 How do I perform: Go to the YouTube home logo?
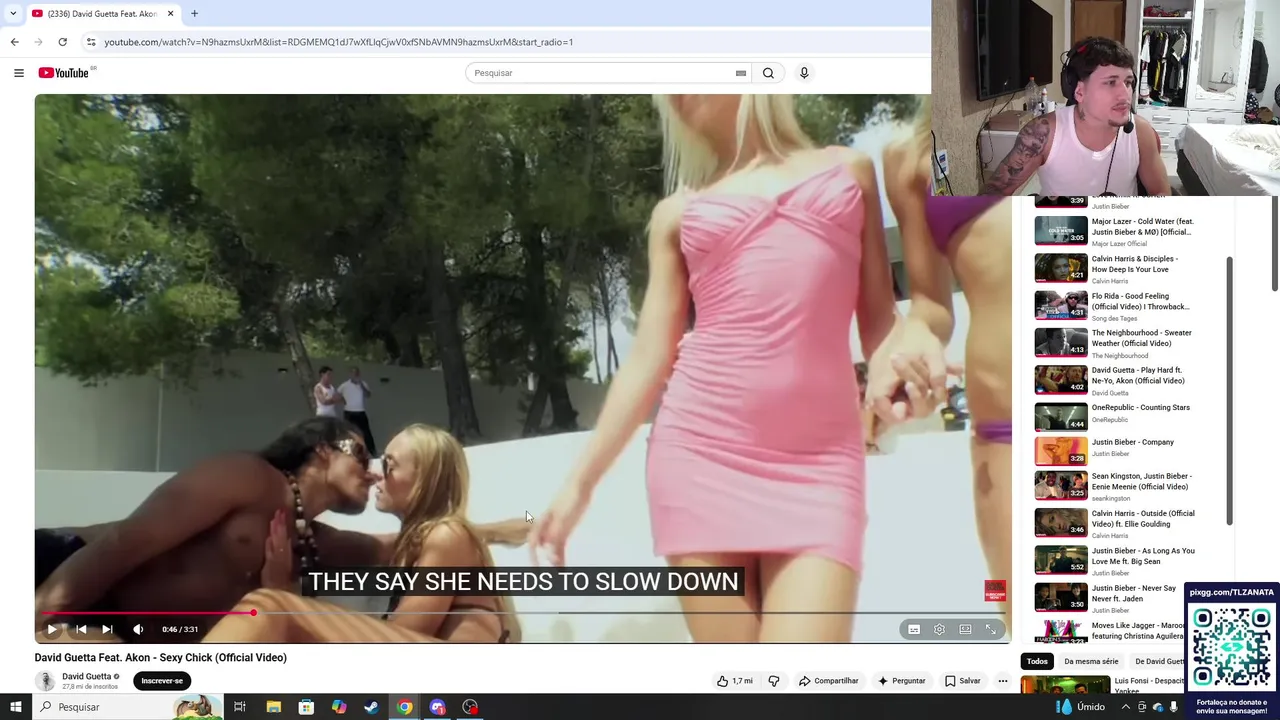click(x=64, y=73)
